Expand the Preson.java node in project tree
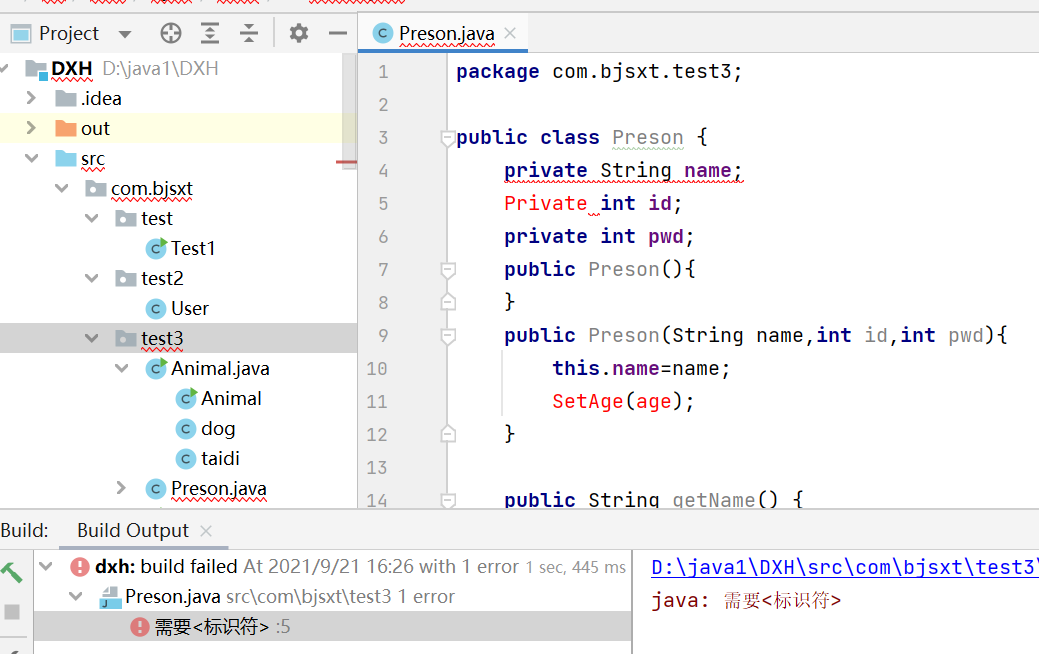This screenshot has height=654, width=1039. click(x=121, y=488)
